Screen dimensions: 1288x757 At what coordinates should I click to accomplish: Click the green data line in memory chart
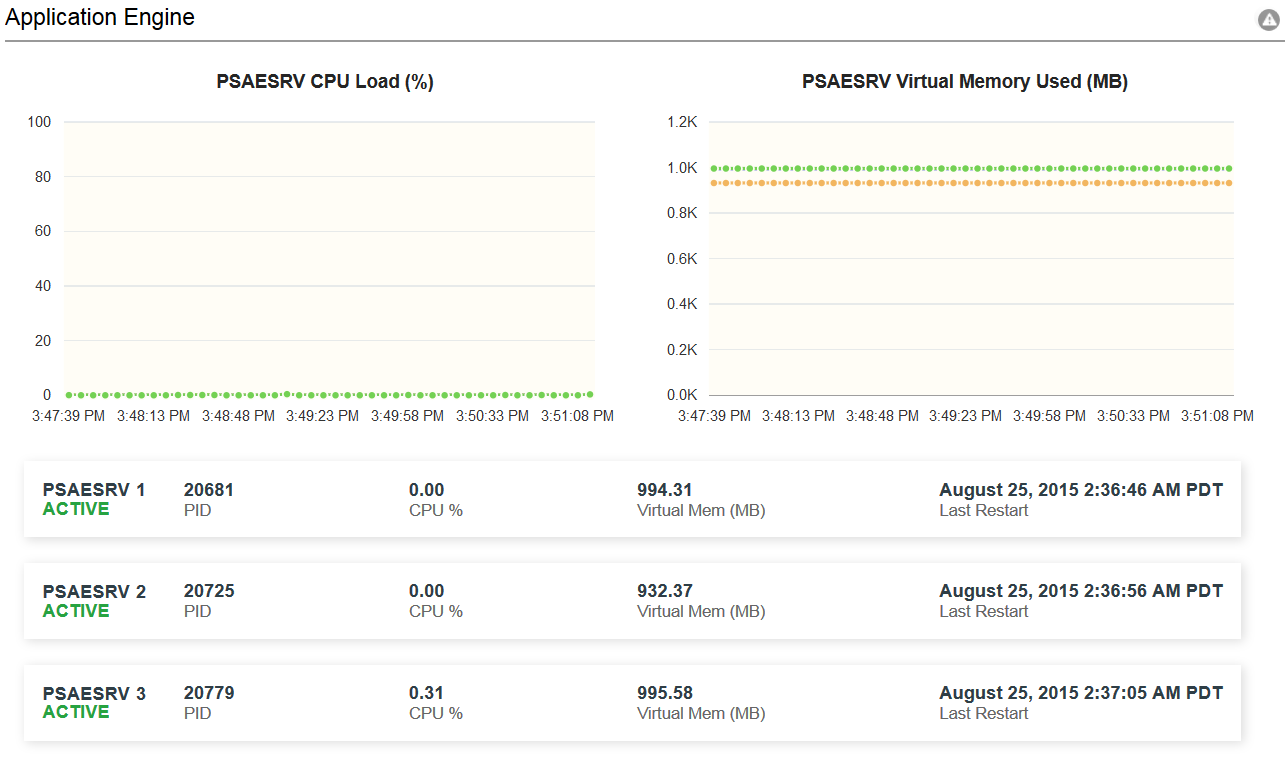(x=971, y=169)
